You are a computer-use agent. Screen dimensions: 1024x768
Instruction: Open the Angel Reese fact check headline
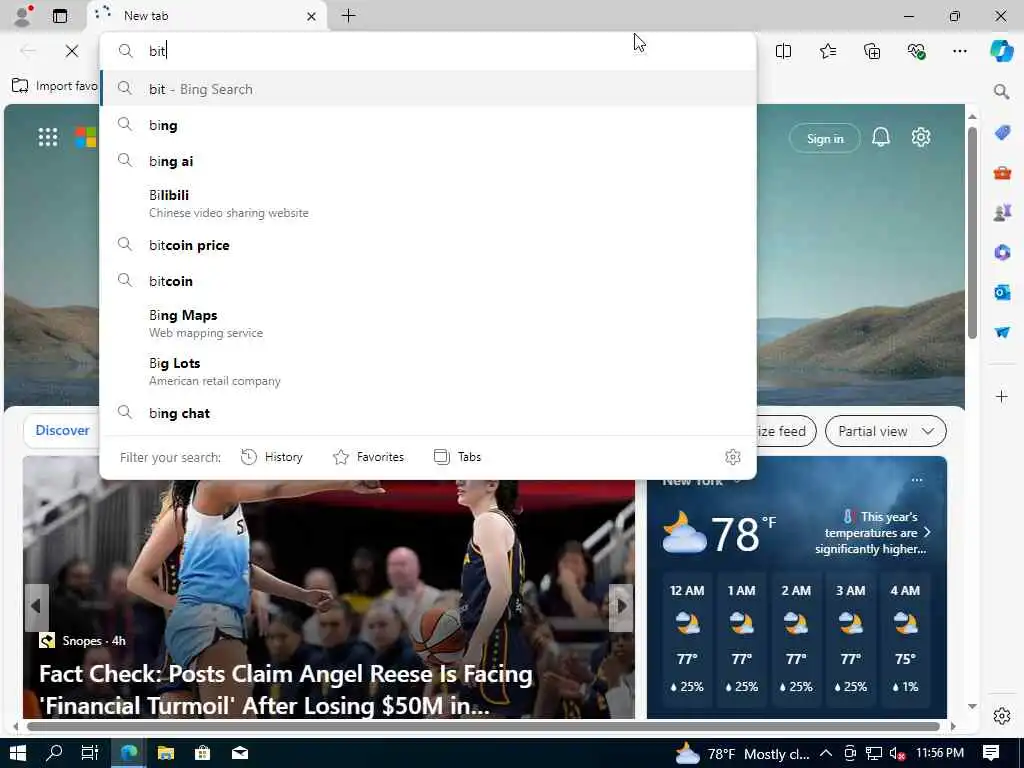[286, 690]
